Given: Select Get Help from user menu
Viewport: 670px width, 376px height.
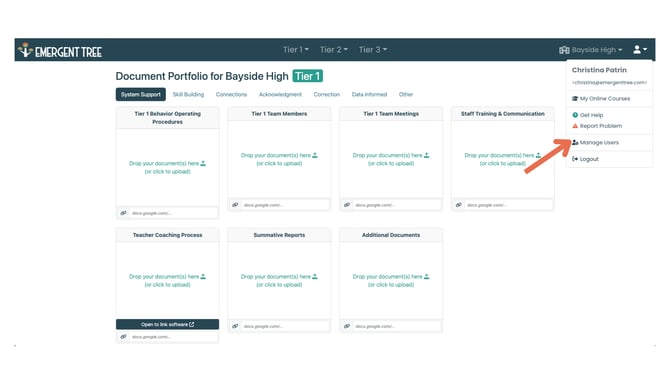Looking at the screenshot, I should pyautogui.click(x=588, y=115).
